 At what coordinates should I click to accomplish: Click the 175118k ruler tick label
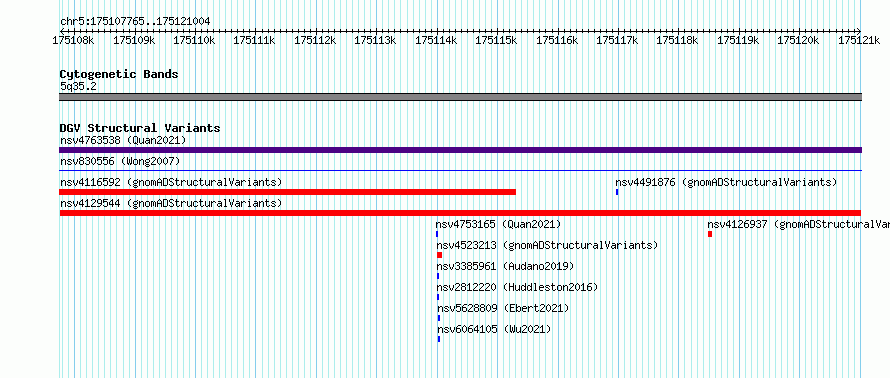coord(678,40)
